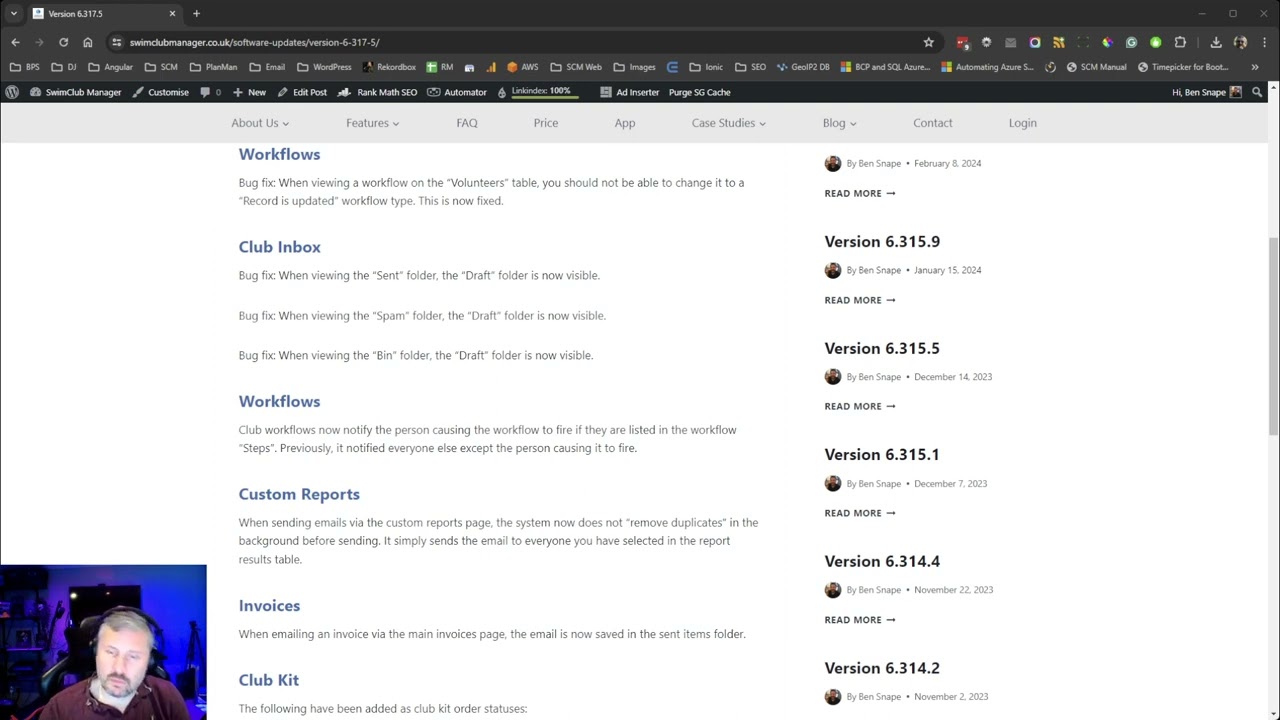Open Rank Math SEO in the admin bar
The width and height of the screenshot is (1280, 720).
(x=377, y=92)
